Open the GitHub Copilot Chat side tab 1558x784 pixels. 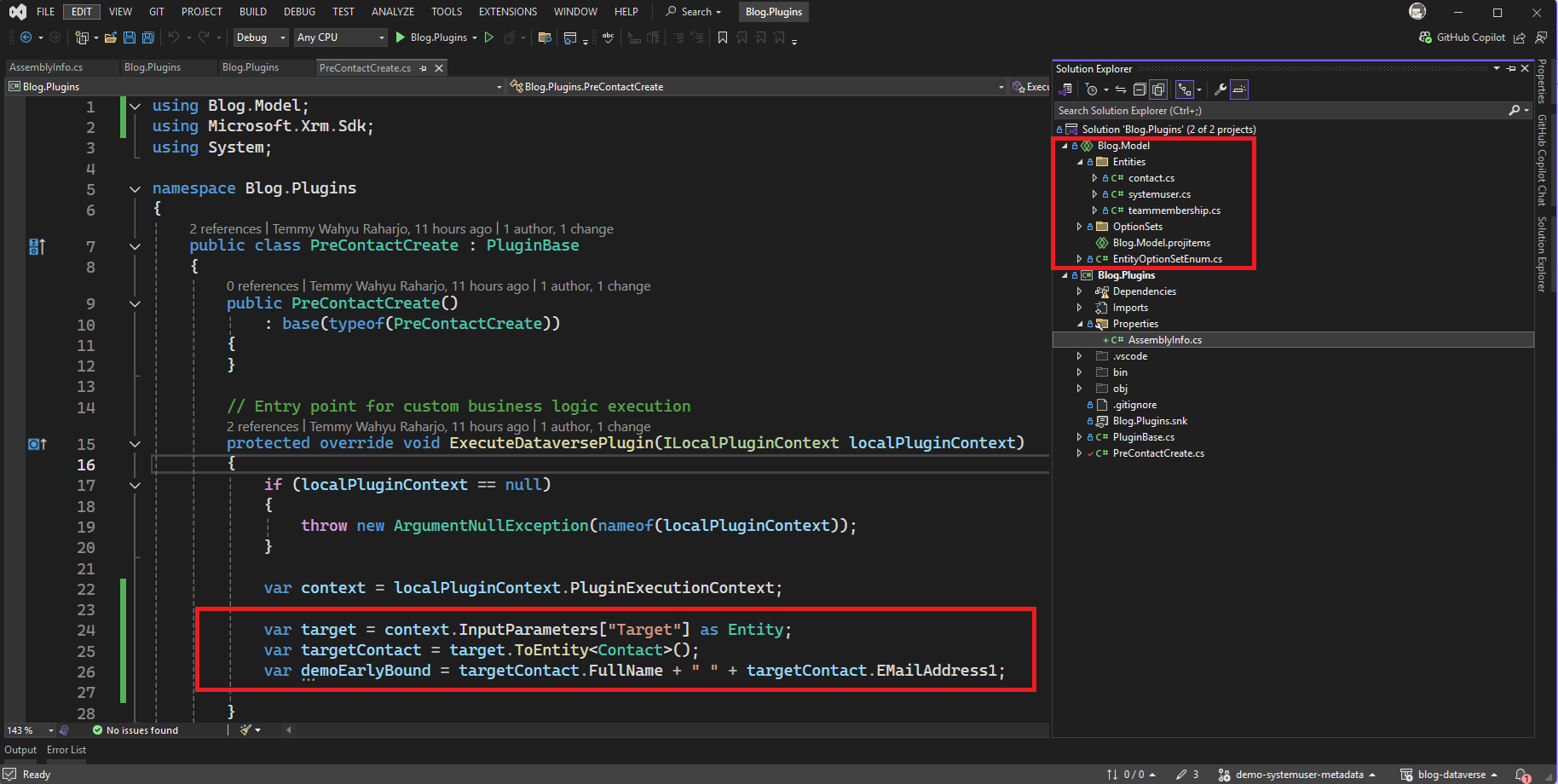[1542, 159]
